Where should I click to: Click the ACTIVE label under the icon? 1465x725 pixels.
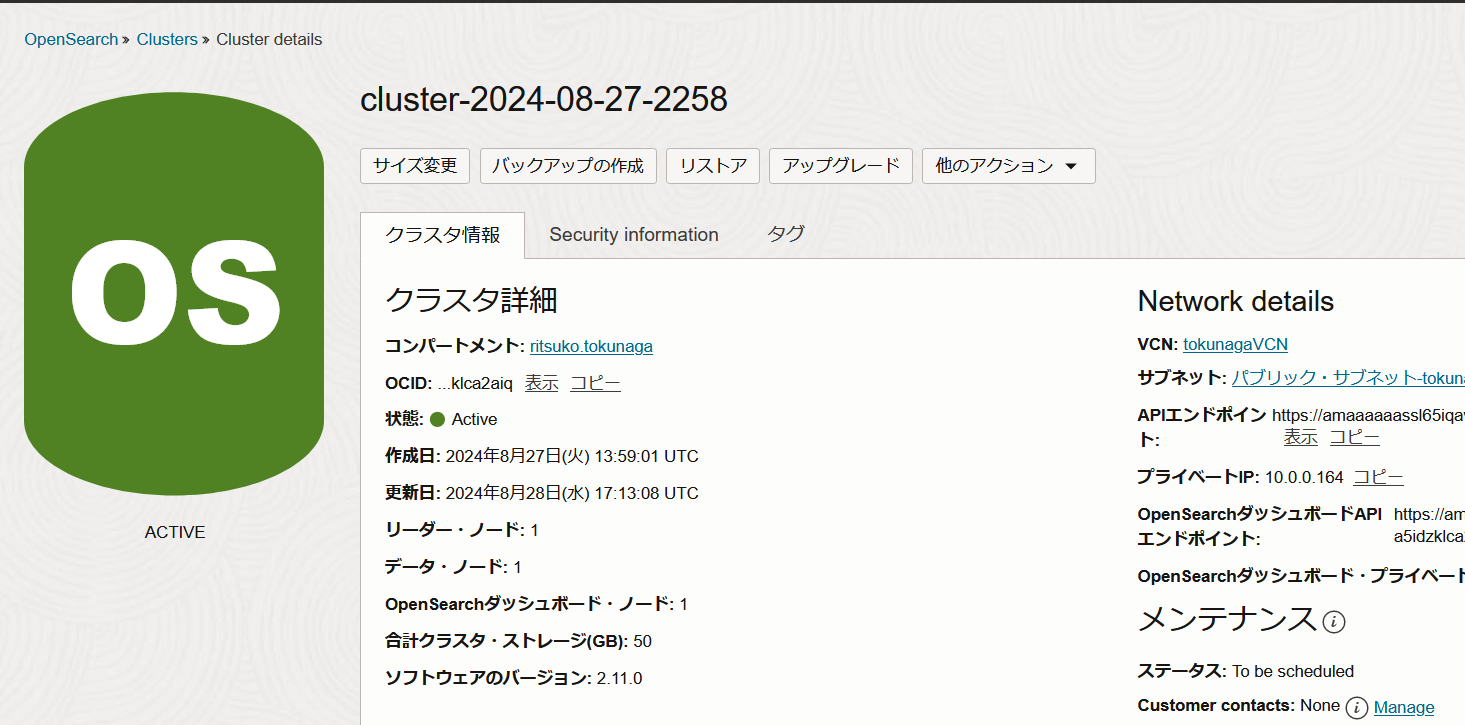(x=175, y=532)
